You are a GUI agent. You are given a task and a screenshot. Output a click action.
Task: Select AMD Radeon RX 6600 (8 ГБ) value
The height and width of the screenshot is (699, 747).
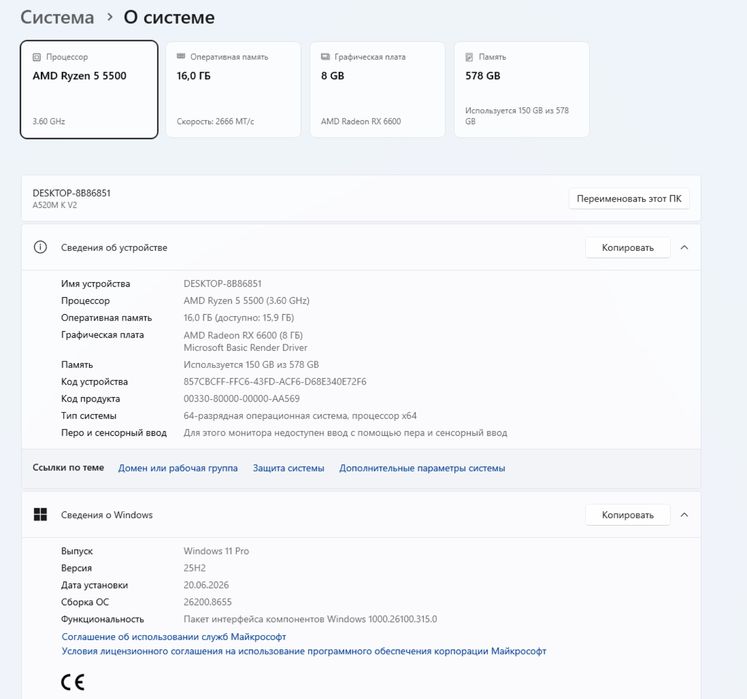(x=243, y=335)
